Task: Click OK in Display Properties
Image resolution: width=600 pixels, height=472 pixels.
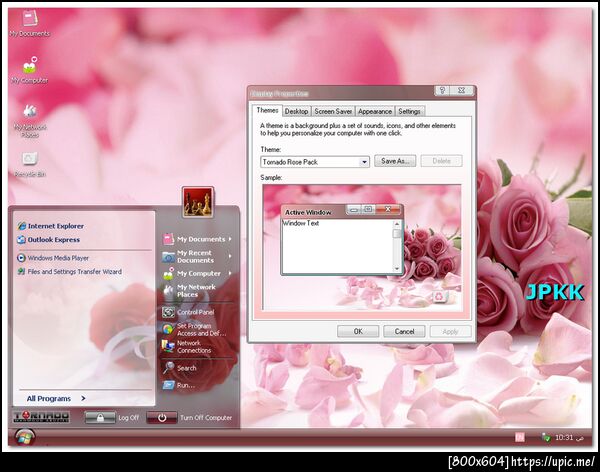Action: point(358,332)
